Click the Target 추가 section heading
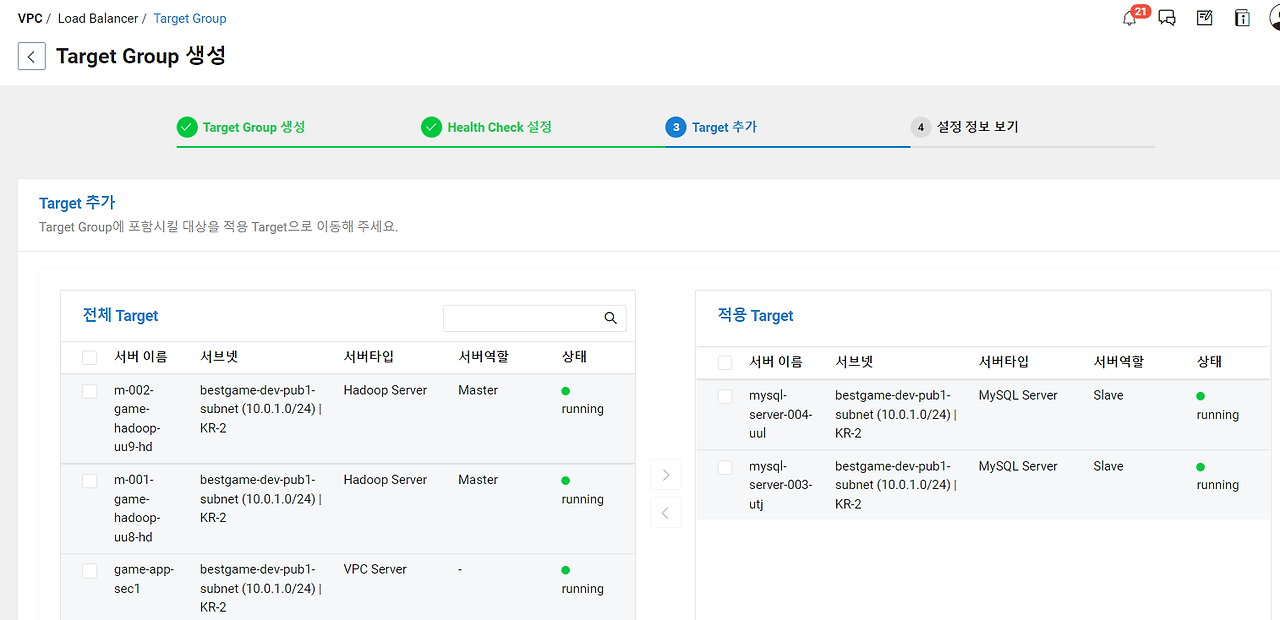 click(x=77, y=203)
